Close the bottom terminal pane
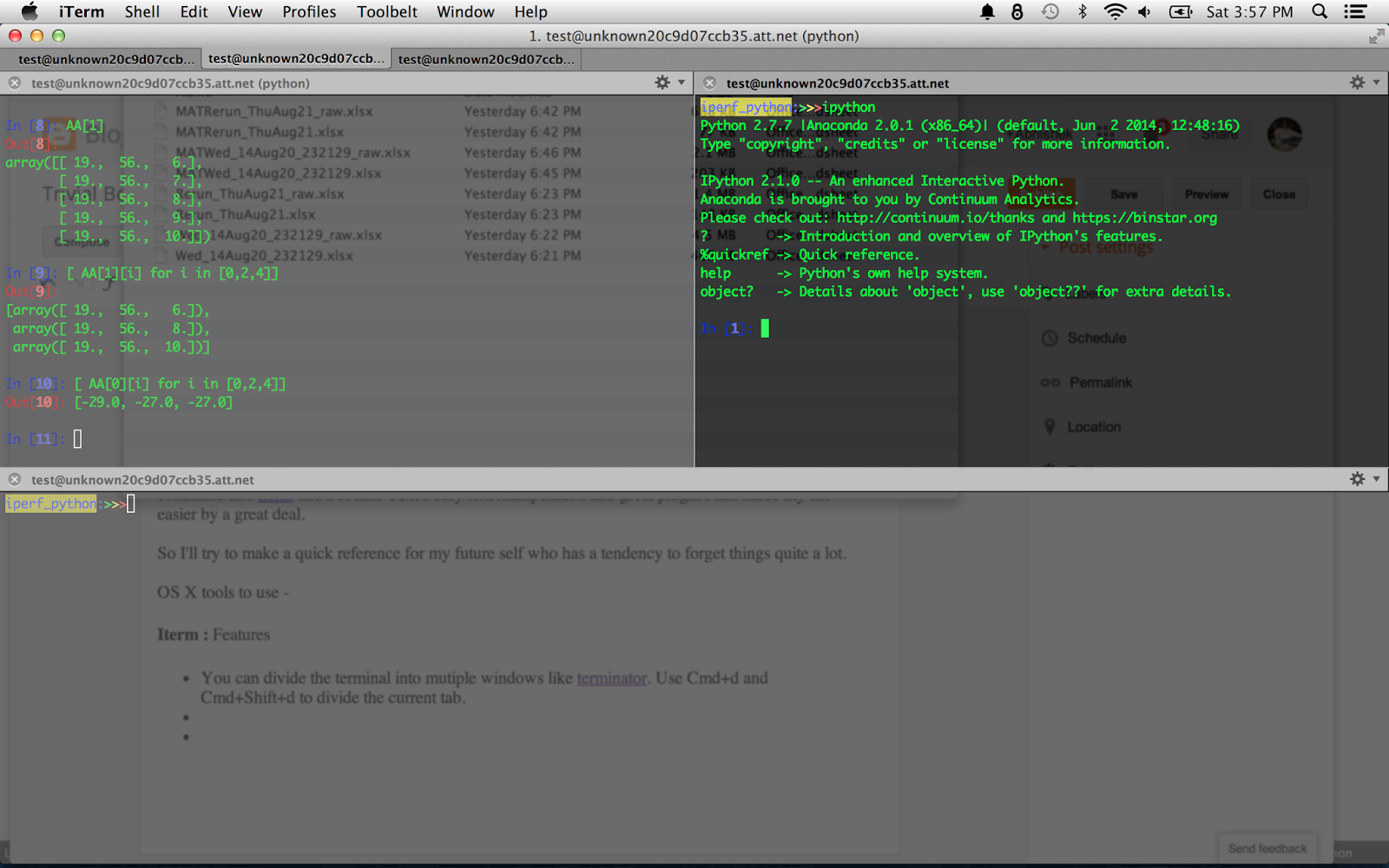 [x=15, y=479]
